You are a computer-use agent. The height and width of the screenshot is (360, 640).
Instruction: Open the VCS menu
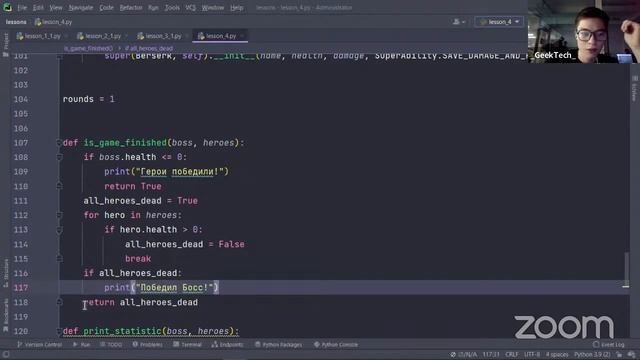[x=190, y=7]
